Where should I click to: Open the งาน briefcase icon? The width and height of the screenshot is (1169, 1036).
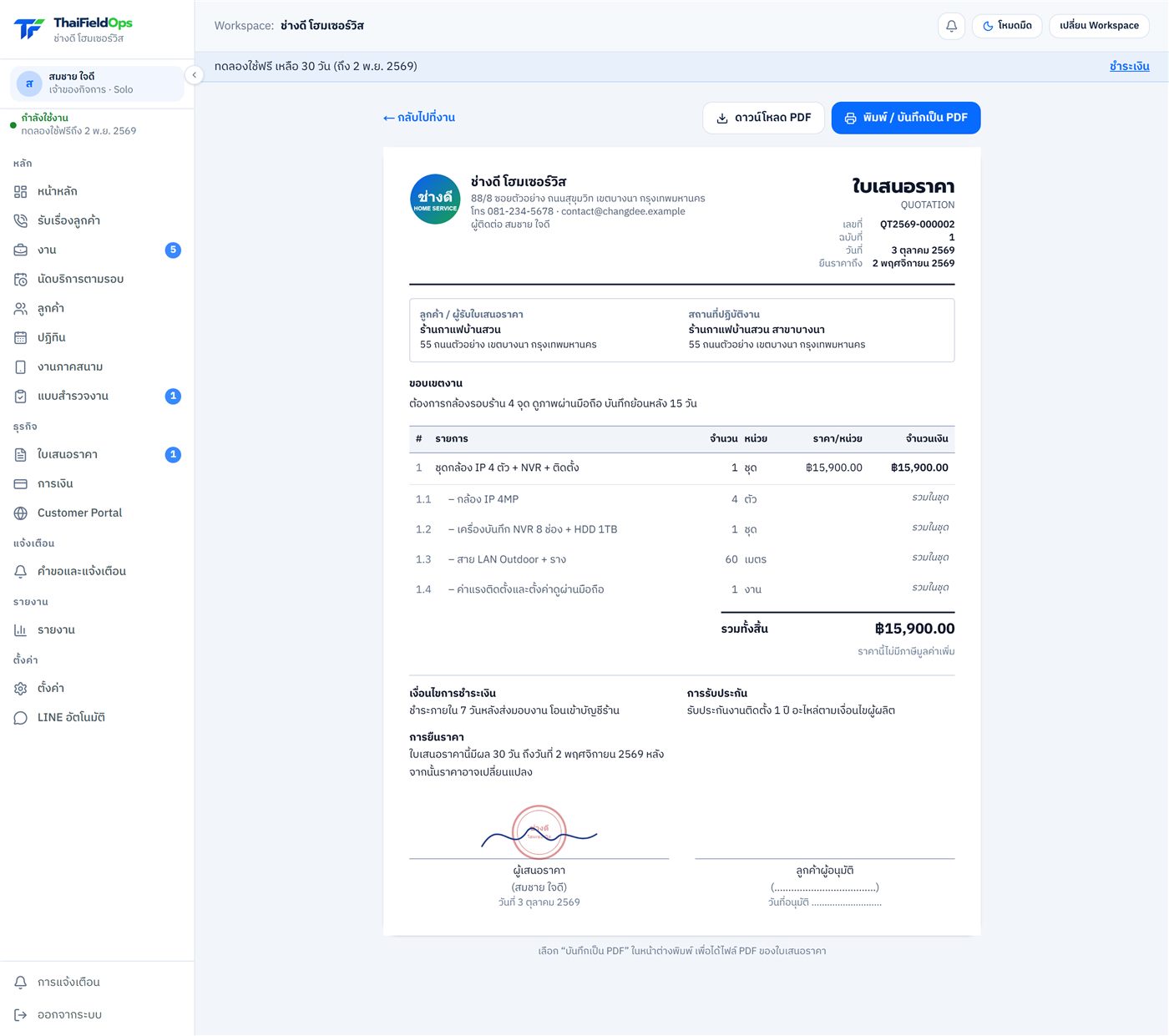coord(21,250)
